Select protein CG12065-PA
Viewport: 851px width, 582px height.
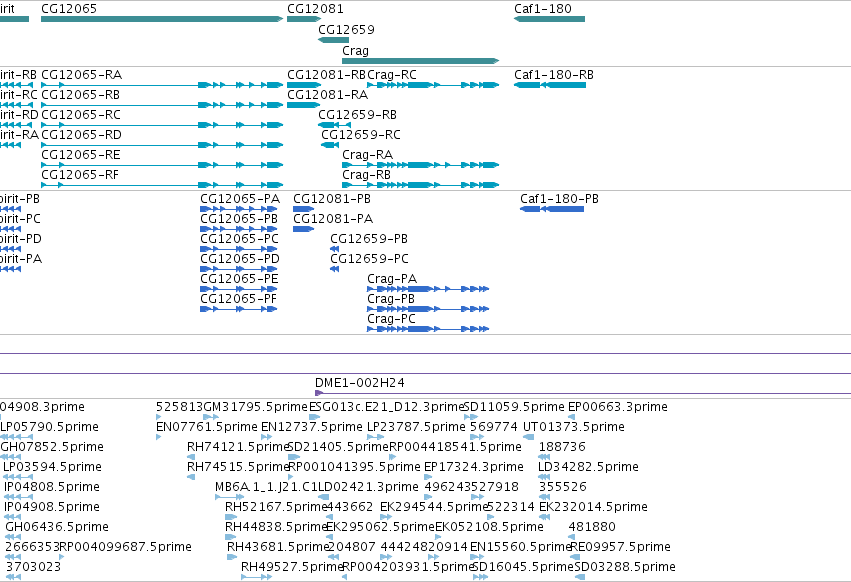coord(240,199)
